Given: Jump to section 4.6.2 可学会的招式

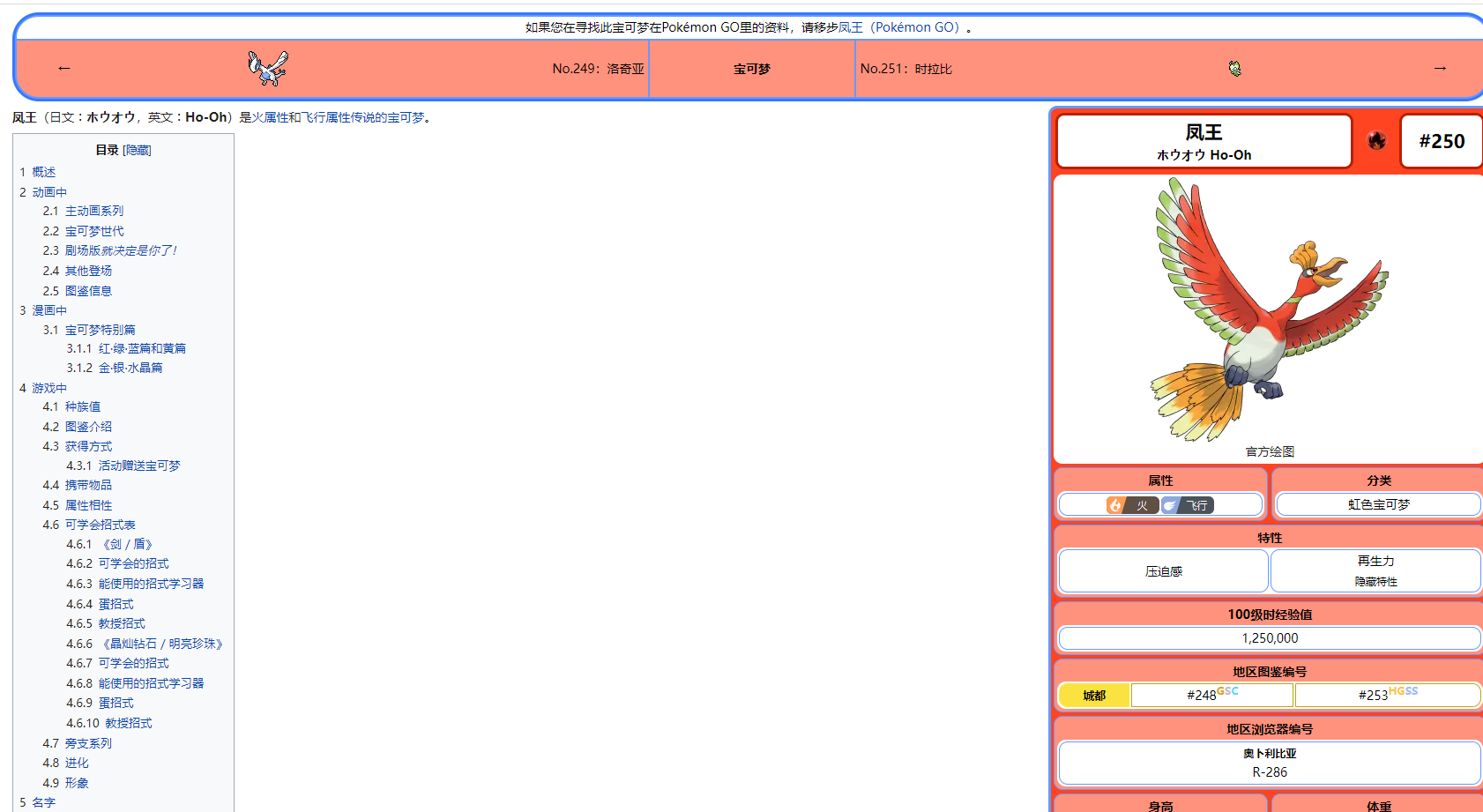Looking at the screenshot, I should tap(117, 563).
